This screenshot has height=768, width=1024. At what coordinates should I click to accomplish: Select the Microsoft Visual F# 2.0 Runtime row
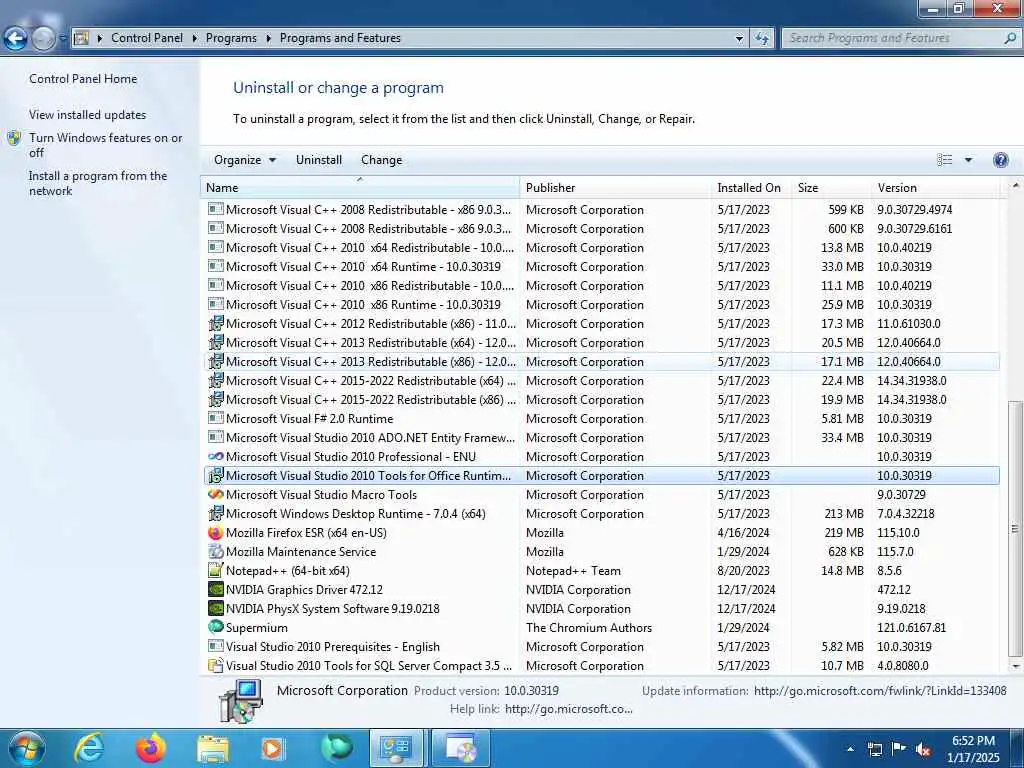point(601,419)
